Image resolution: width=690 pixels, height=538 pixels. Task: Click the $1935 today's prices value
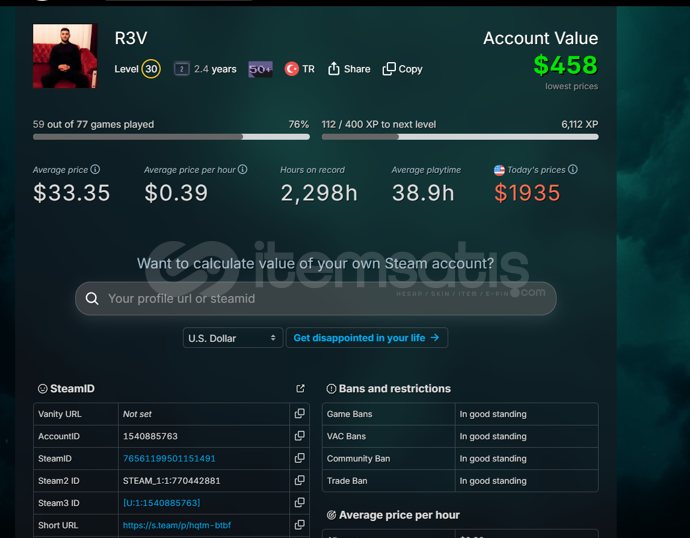coord(527,193)
